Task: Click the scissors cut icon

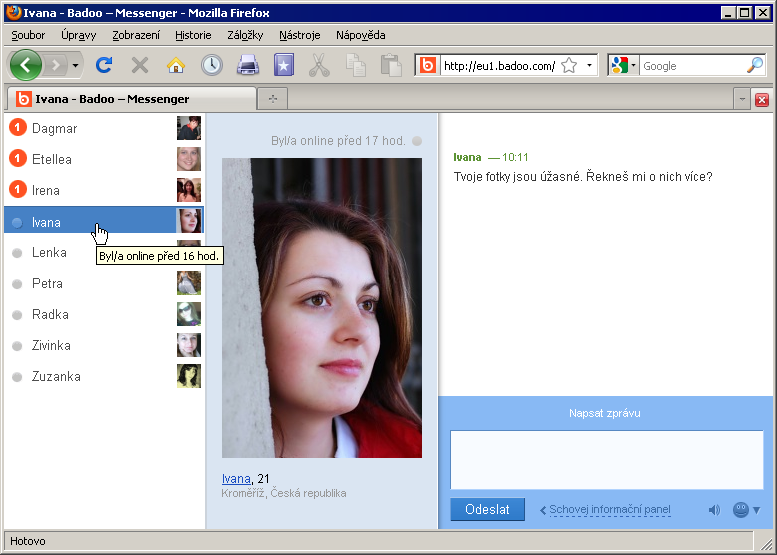Action: tap(320, 65)
